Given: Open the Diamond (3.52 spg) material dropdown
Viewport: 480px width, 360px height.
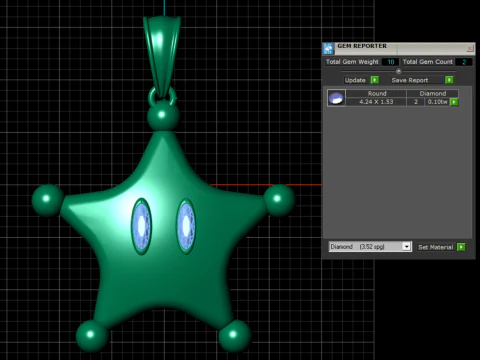Looking at the screenshot, I should (370, 247).
